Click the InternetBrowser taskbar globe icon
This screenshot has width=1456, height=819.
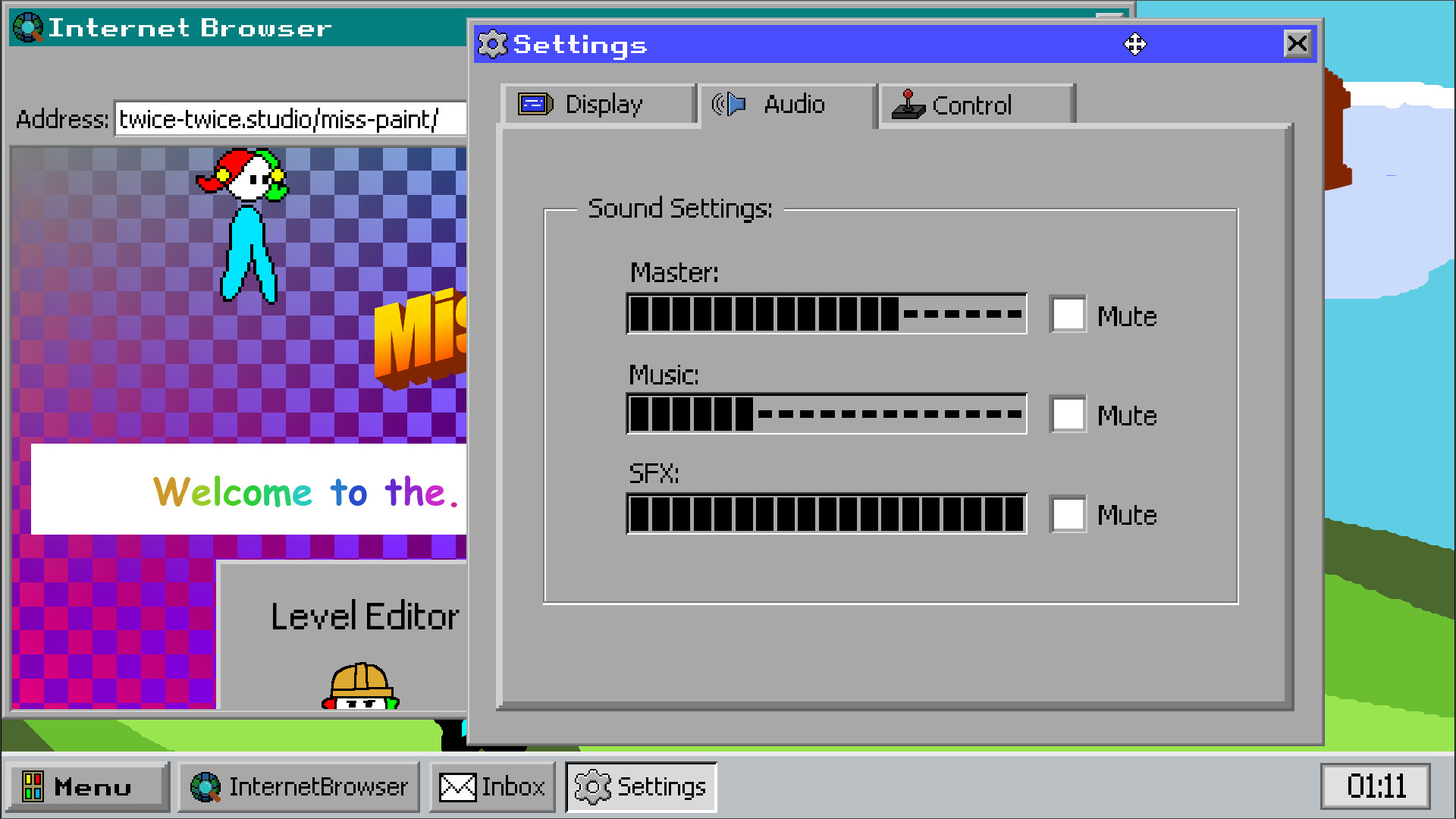206,786
